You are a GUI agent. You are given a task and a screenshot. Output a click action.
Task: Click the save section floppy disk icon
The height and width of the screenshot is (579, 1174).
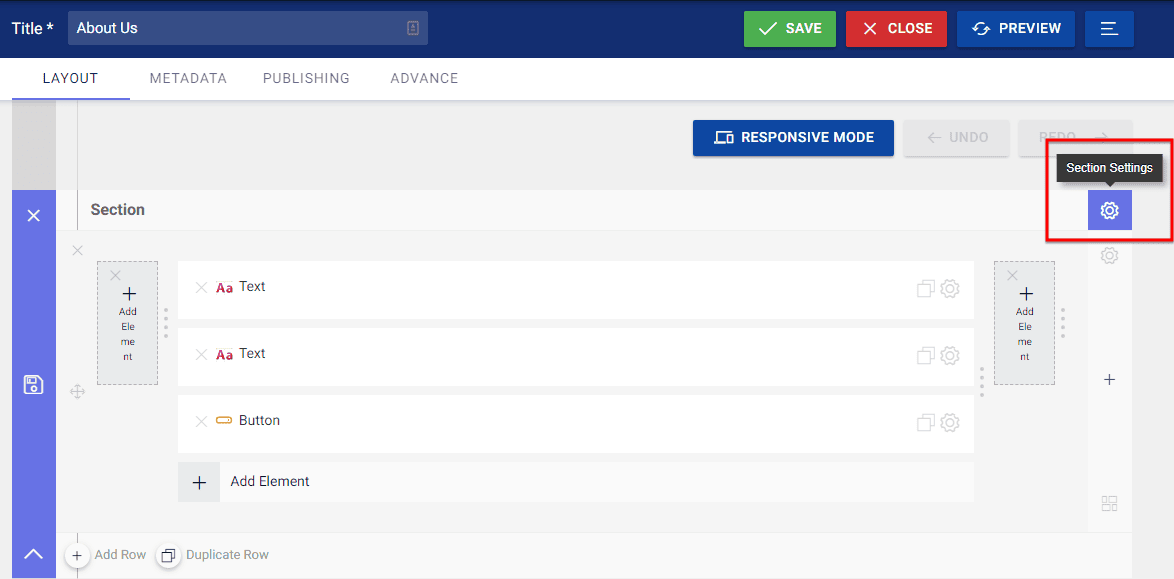tap(33, 385)
